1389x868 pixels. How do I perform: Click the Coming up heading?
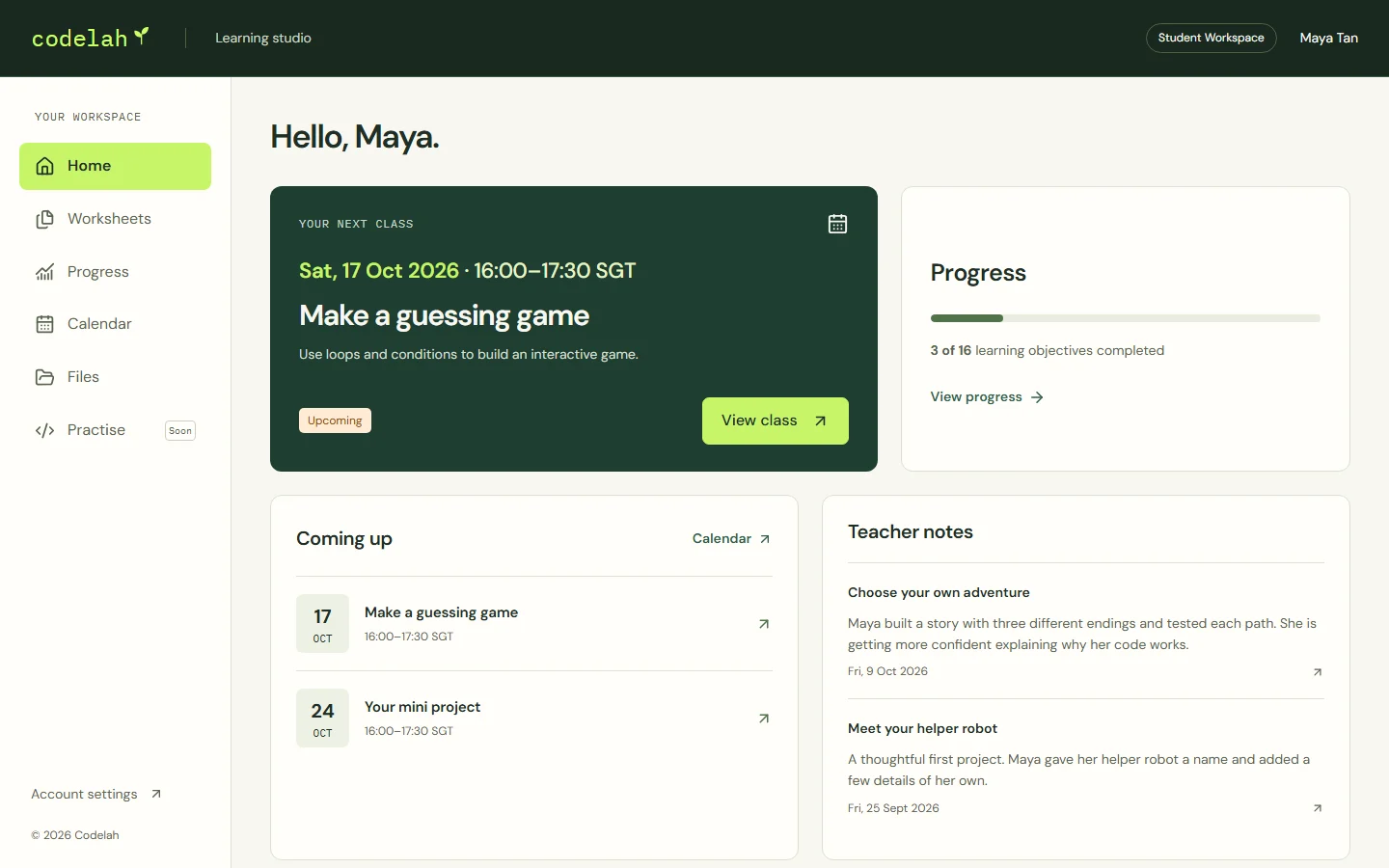point(344,539)
